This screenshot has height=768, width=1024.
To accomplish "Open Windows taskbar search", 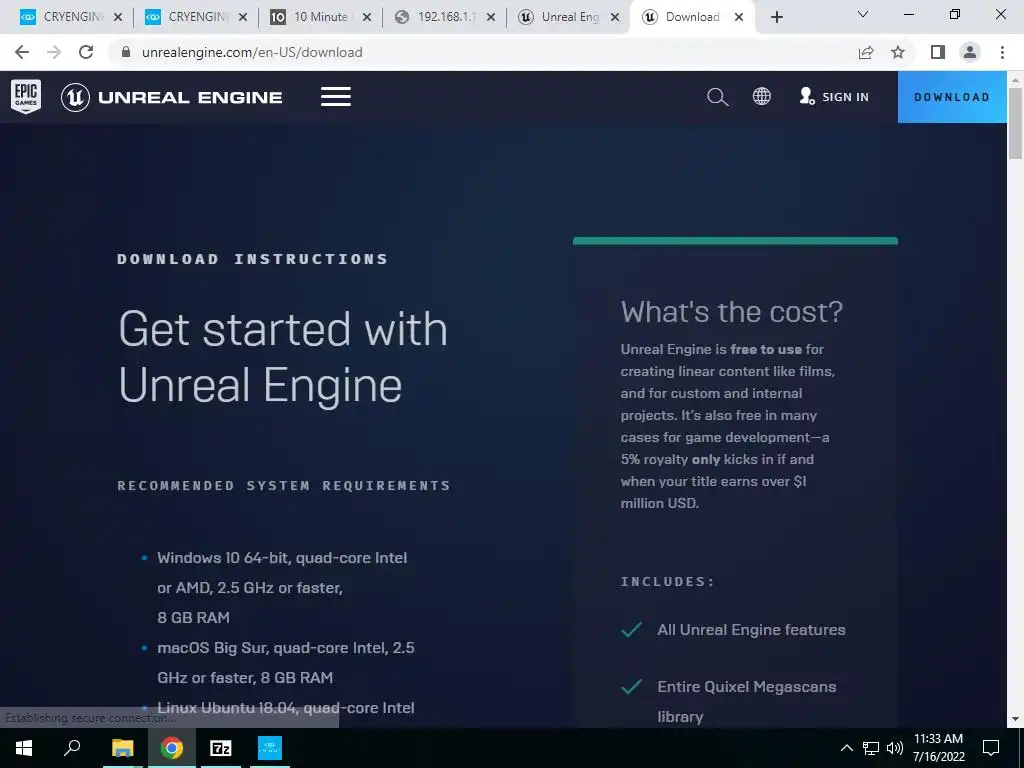I will (x=72, y=748).
